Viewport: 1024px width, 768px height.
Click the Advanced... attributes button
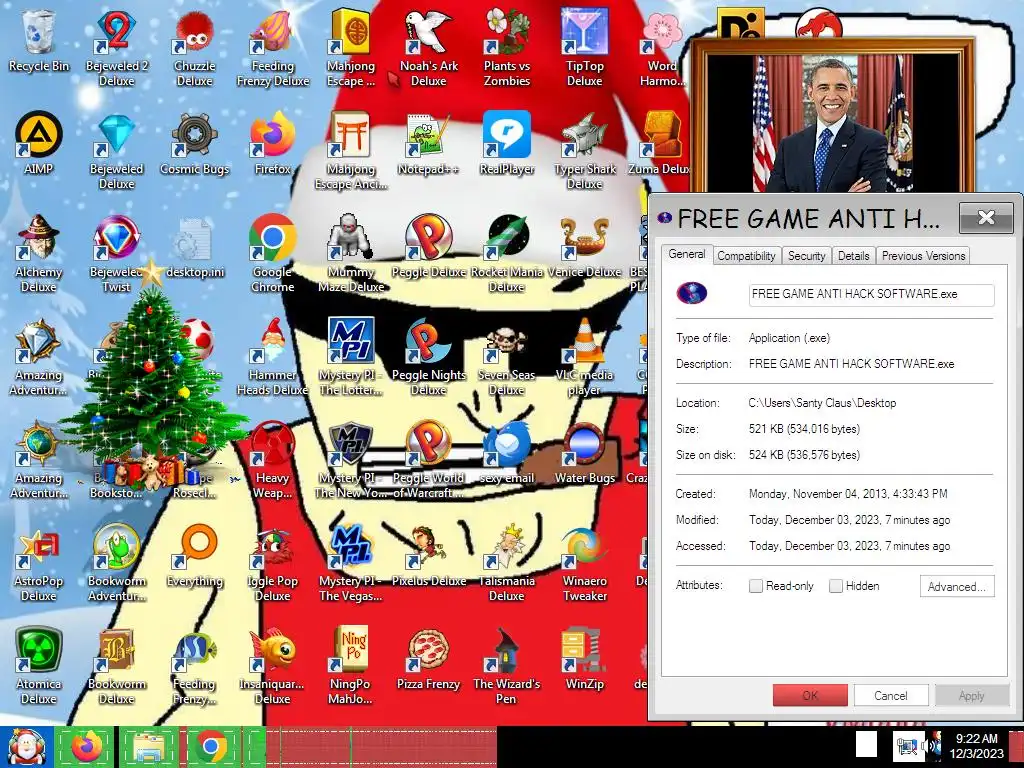click(957, 586)
